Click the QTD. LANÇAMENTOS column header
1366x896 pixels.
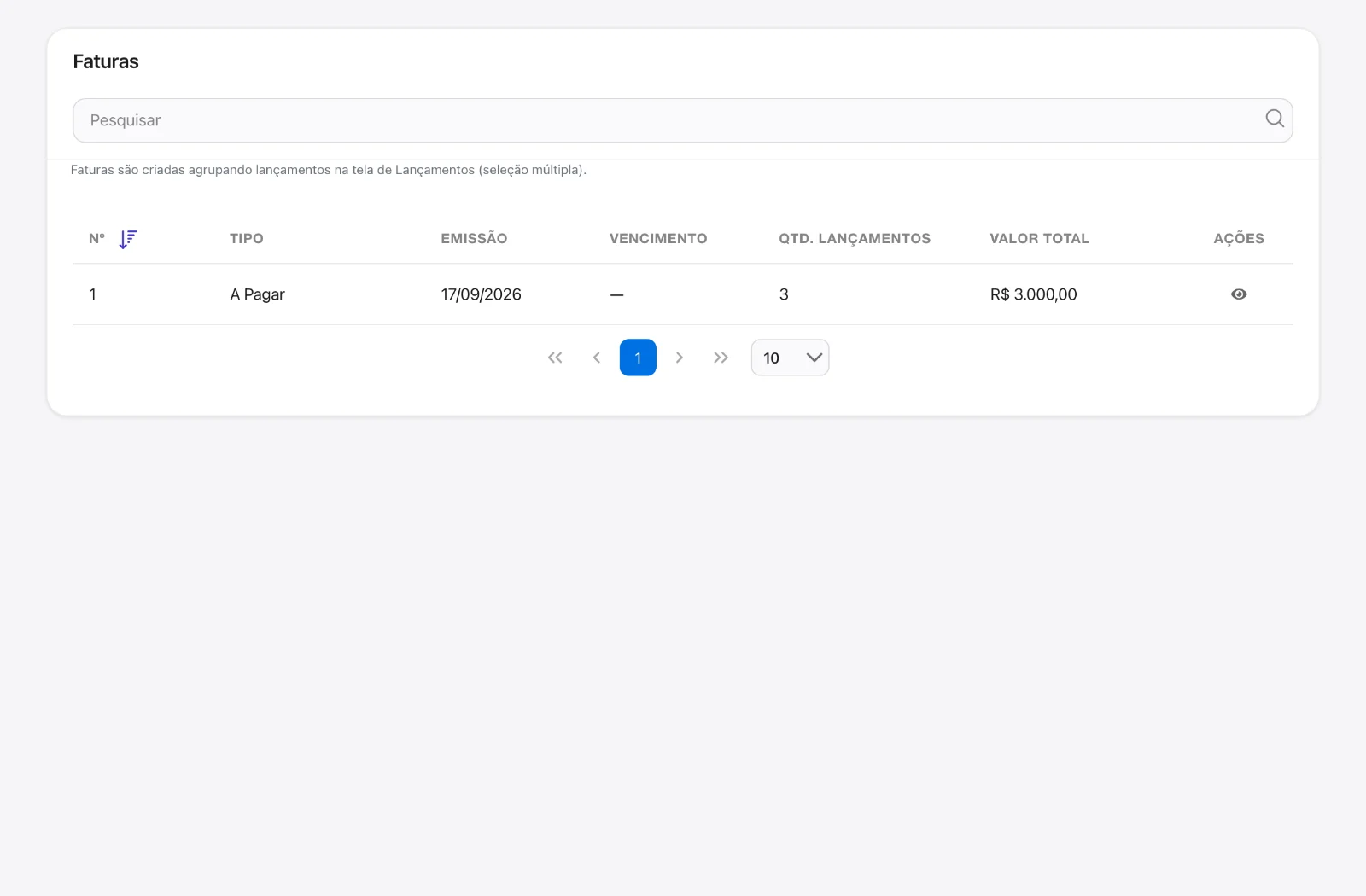[855, 239]
